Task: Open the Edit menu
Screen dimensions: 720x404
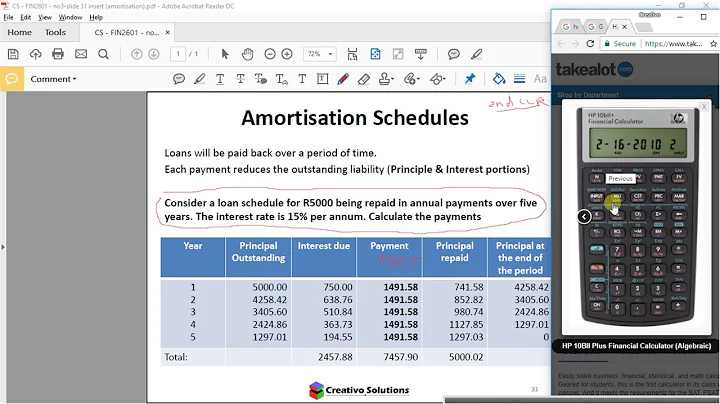Action: [x=26, y=17]
